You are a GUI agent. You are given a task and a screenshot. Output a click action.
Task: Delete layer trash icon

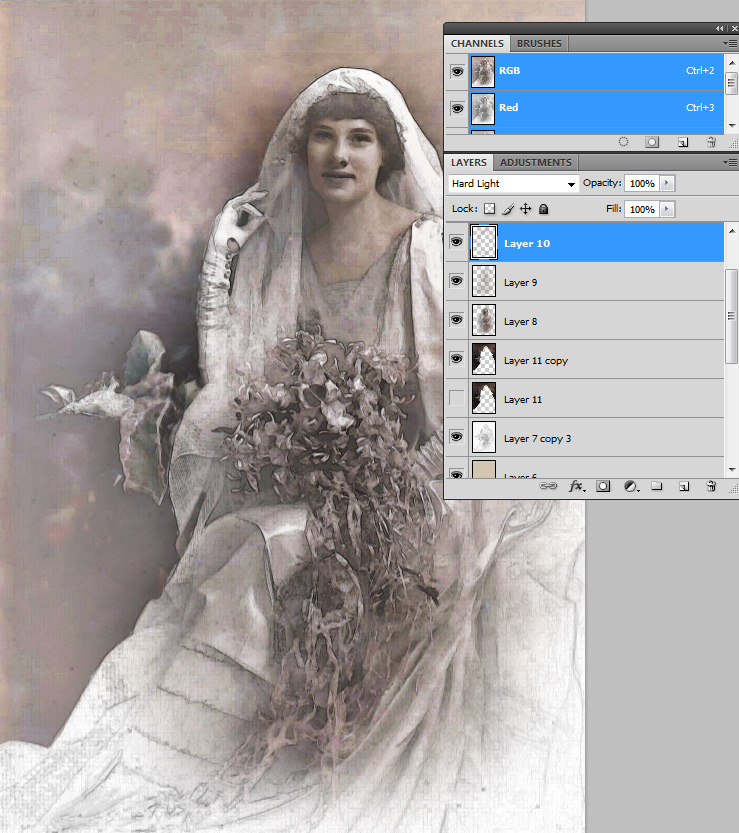[711, 486]
